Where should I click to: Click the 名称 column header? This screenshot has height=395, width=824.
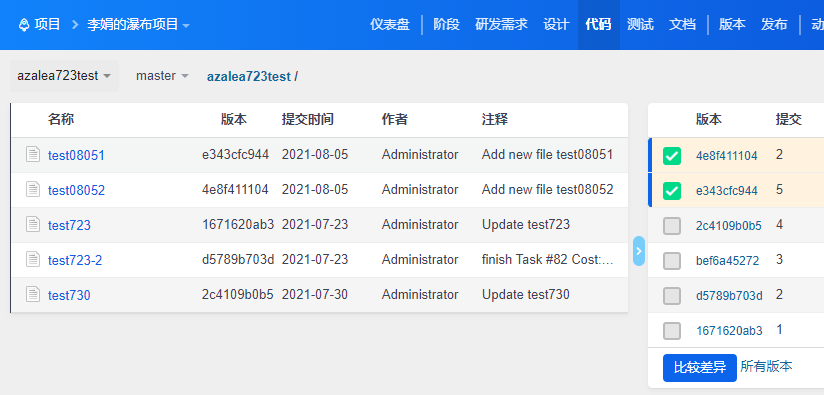[x=61, y=119]
